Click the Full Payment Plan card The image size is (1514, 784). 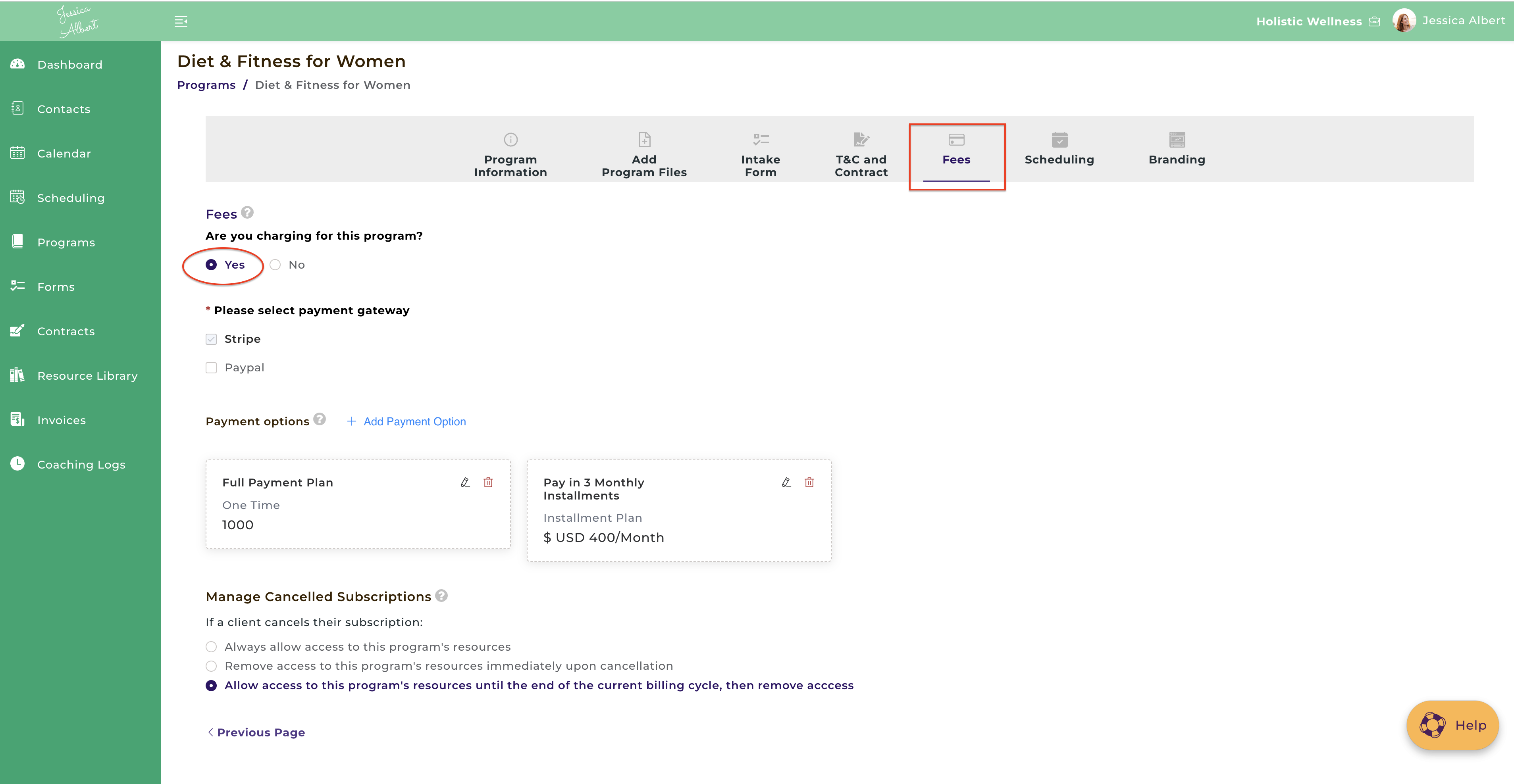coord(358,504)
